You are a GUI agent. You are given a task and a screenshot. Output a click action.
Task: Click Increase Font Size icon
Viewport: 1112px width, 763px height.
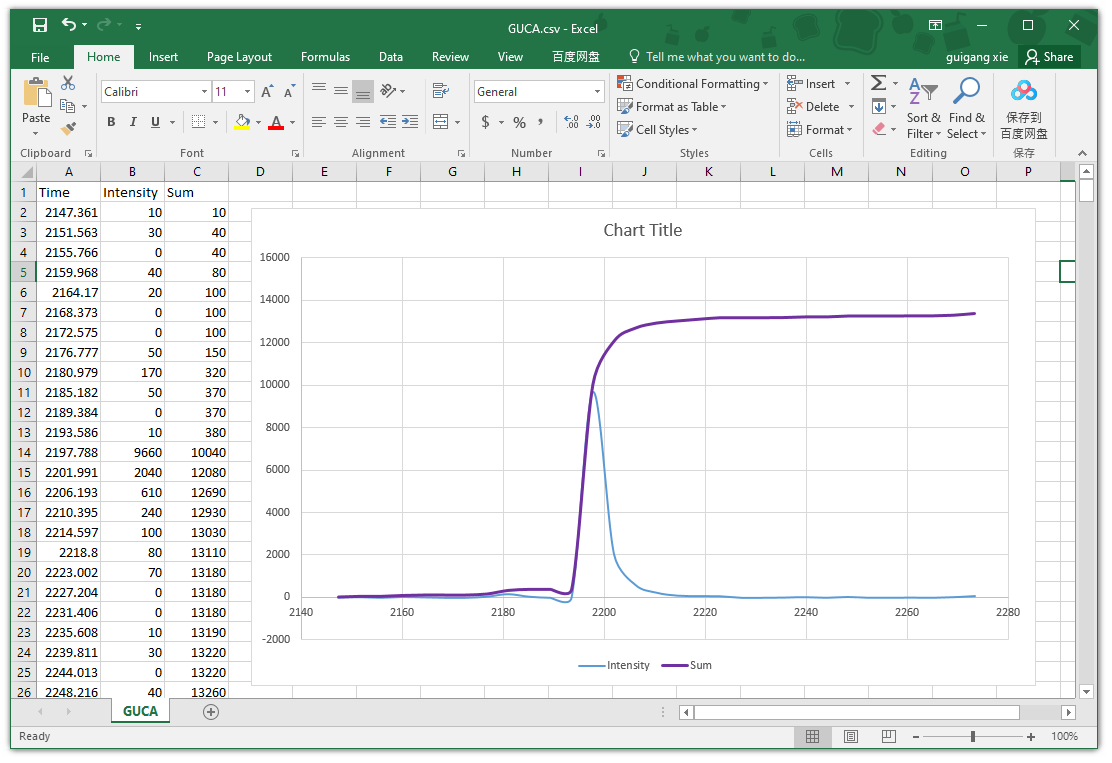(267, 92)
